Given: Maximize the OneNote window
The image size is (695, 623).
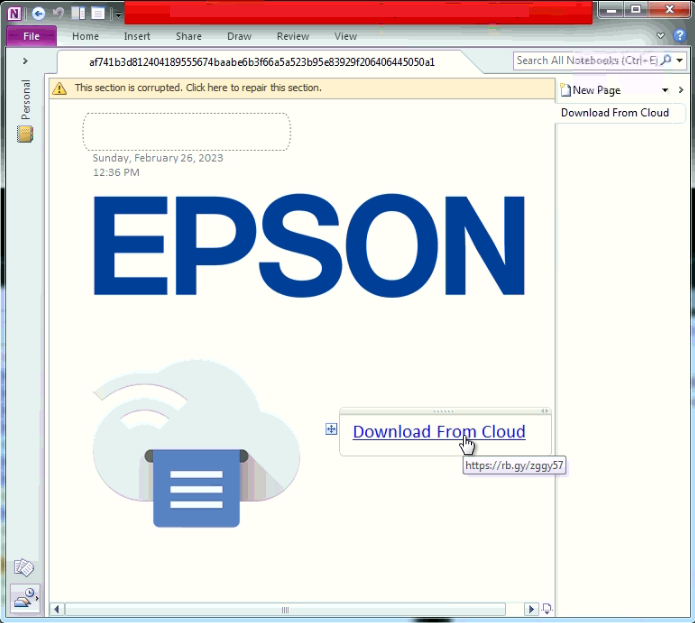Looking at the screenshot, I should tap(636, 10).
